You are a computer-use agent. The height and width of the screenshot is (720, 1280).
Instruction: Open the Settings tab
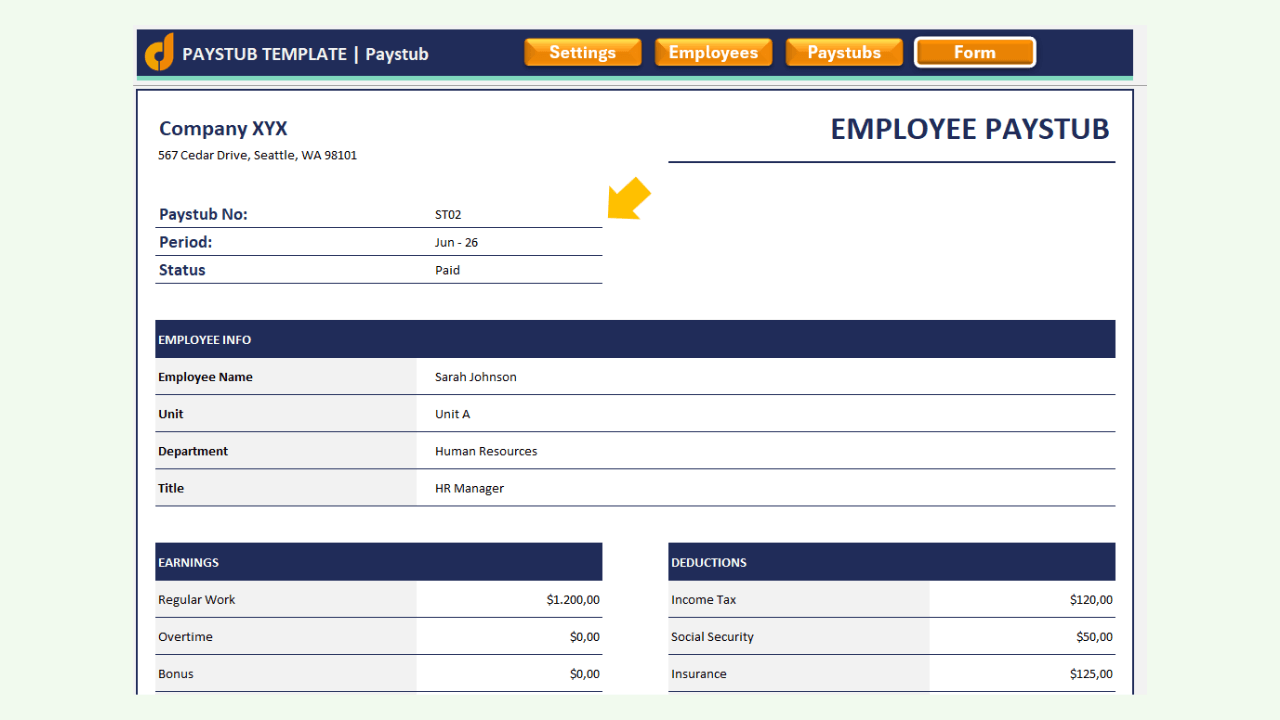(582, 52)
